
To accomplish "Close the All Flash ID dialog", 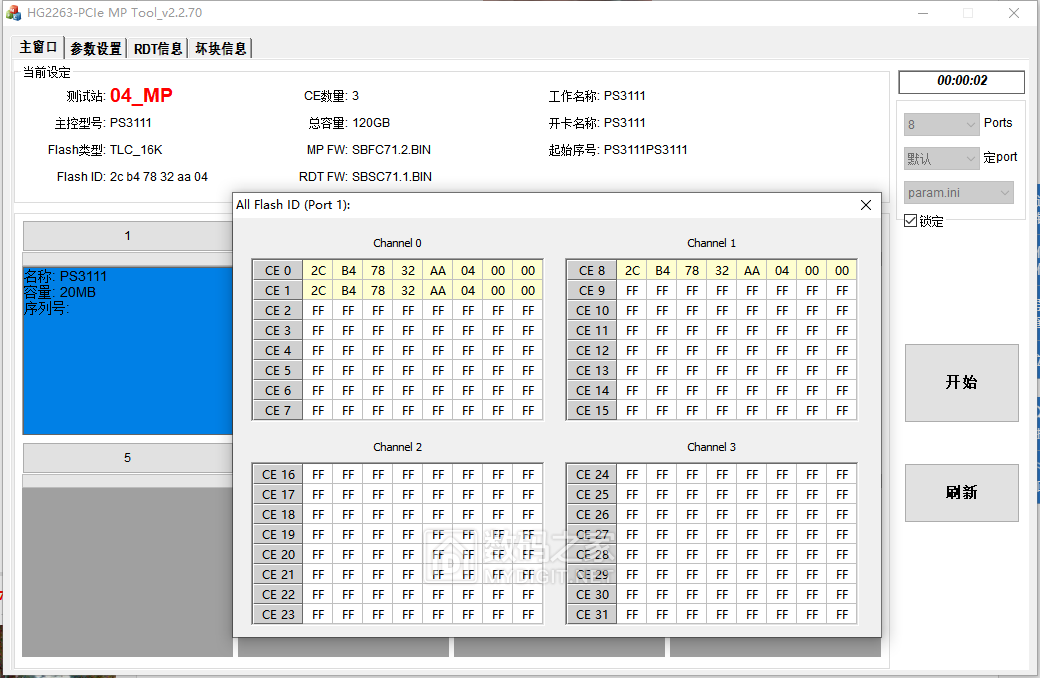I will (866, 205).
